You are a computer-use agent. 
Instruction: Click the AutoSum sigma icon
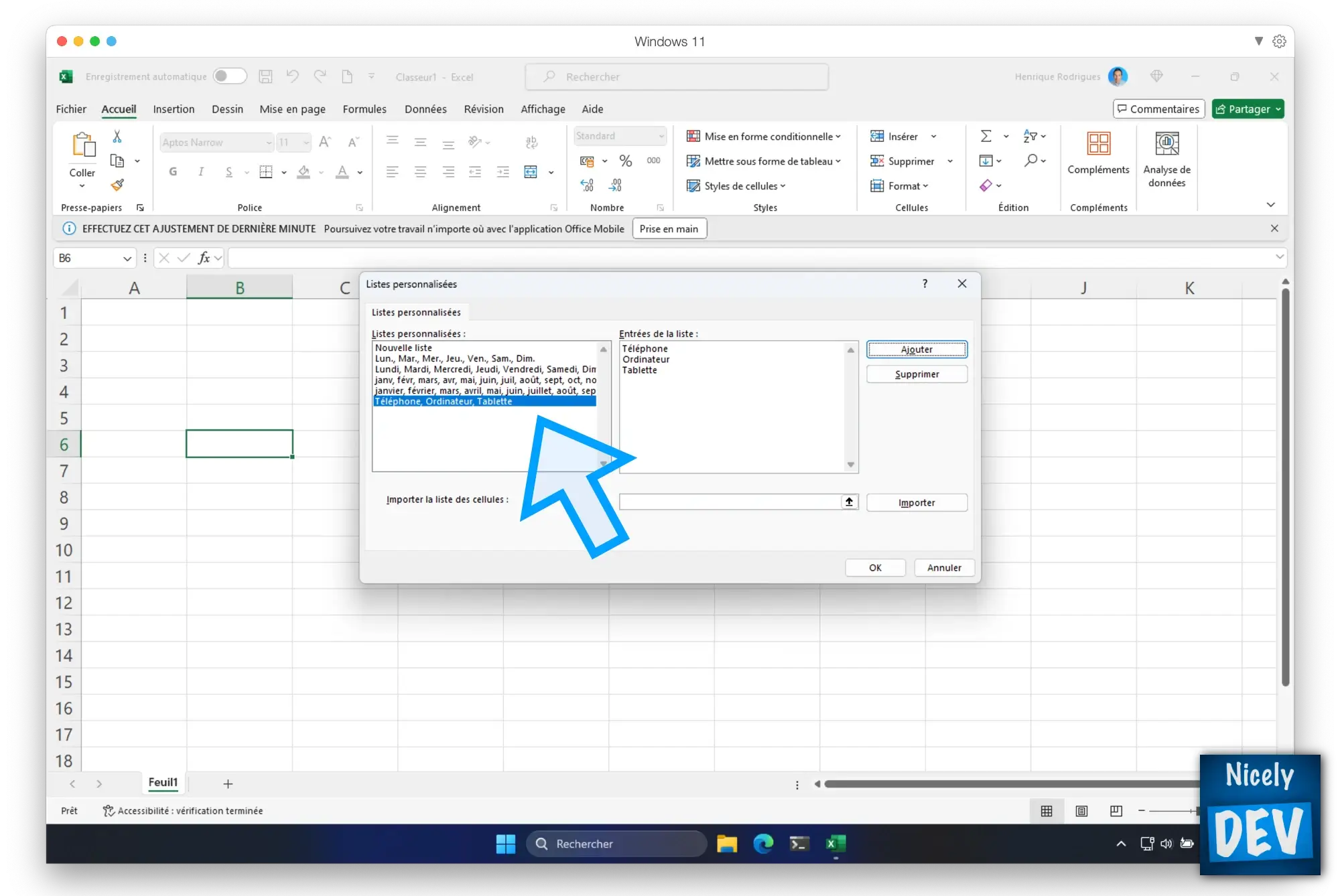tap(986, 136)
